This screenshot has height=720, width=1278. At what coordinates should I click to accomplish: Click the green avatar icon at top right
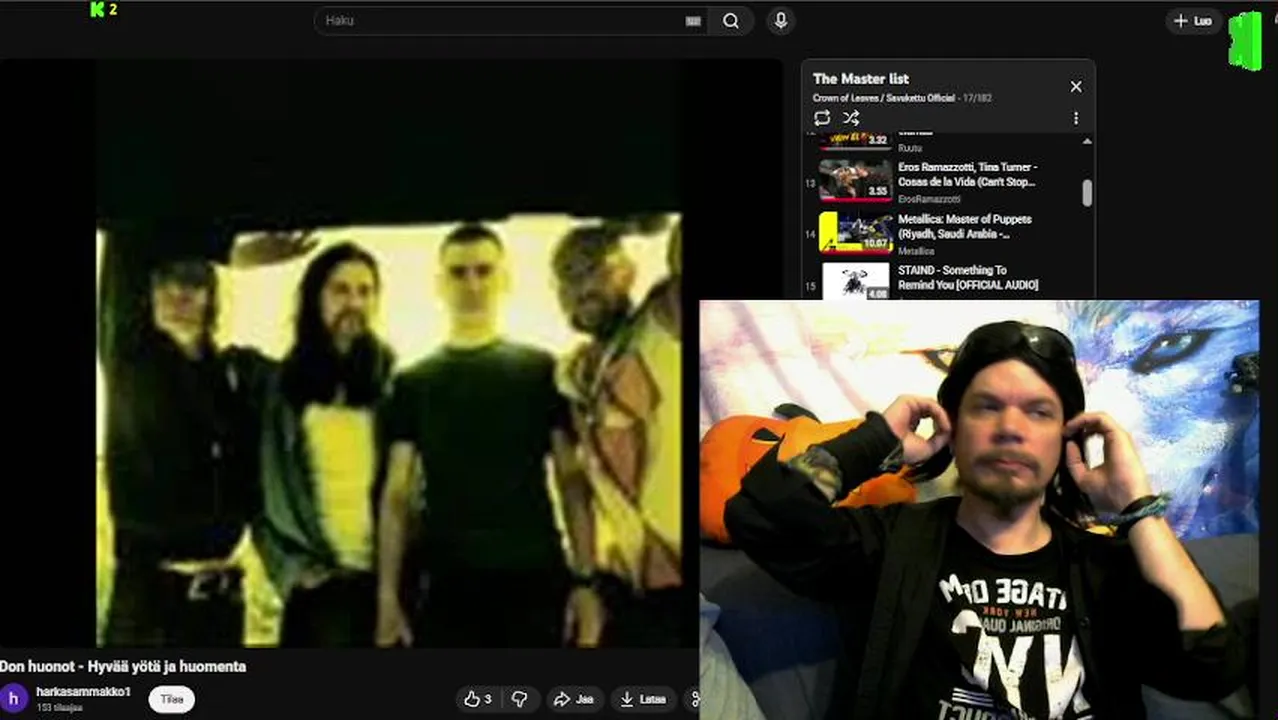point(1245,40)
